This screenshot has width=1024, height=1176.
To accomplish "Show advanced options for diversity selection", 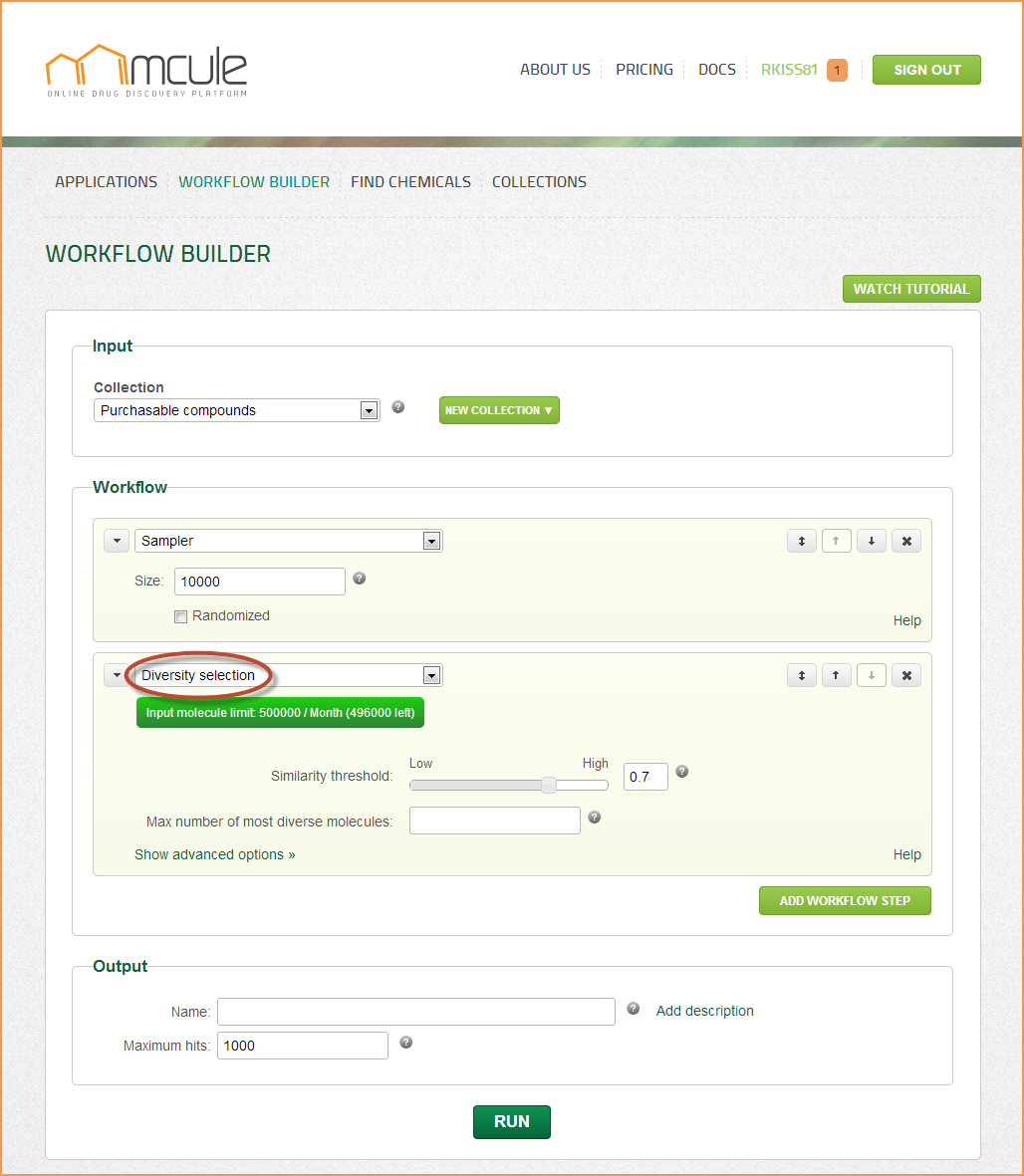I will click(x=215, y=854).
